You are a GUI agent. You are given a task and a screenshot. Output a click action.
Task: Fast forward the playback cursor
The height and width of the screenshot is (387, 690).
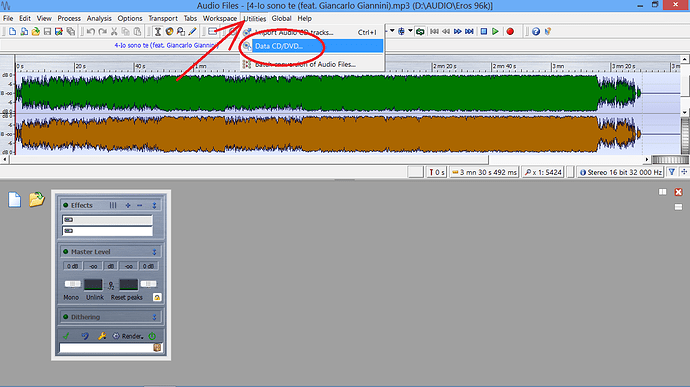[458, 32]
